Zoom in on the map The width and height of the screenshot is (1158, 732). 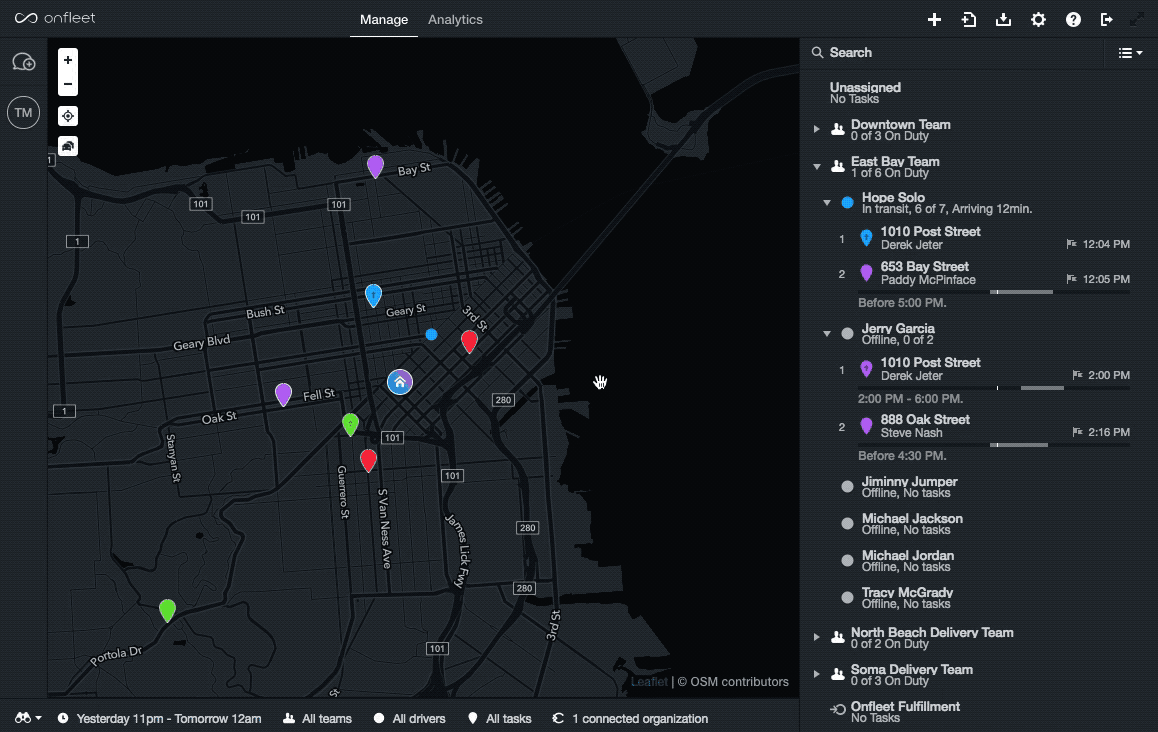tap(68, 60)
